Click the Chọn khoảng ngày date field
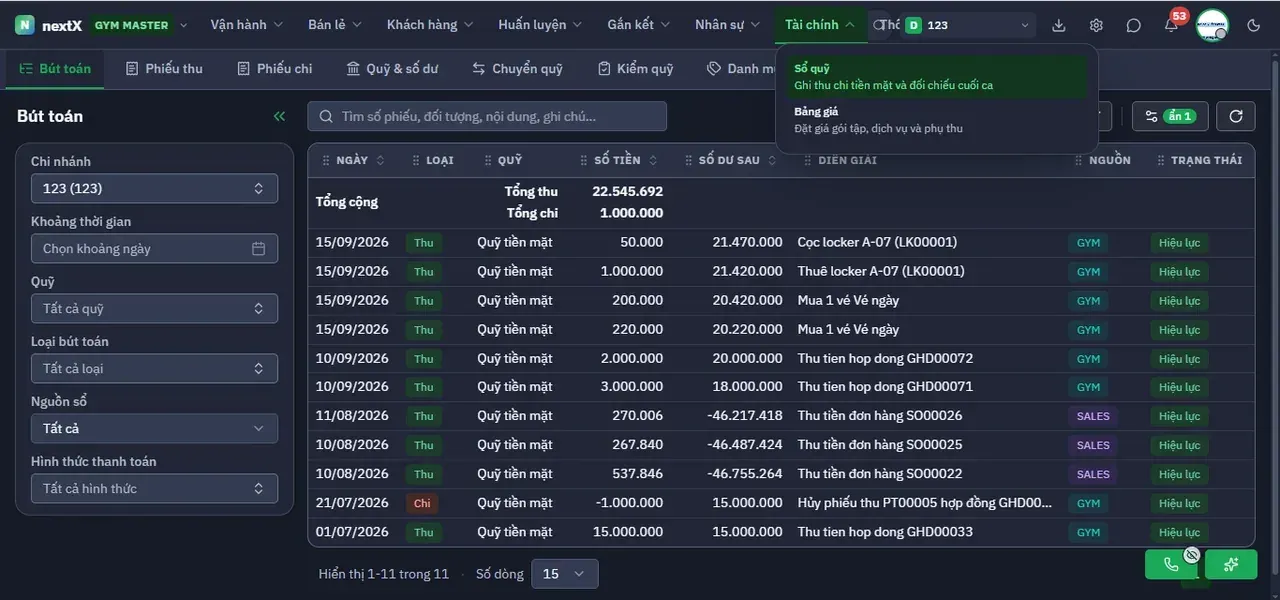The height and width of the screenshot is (600, 1280). coord(154,248)
